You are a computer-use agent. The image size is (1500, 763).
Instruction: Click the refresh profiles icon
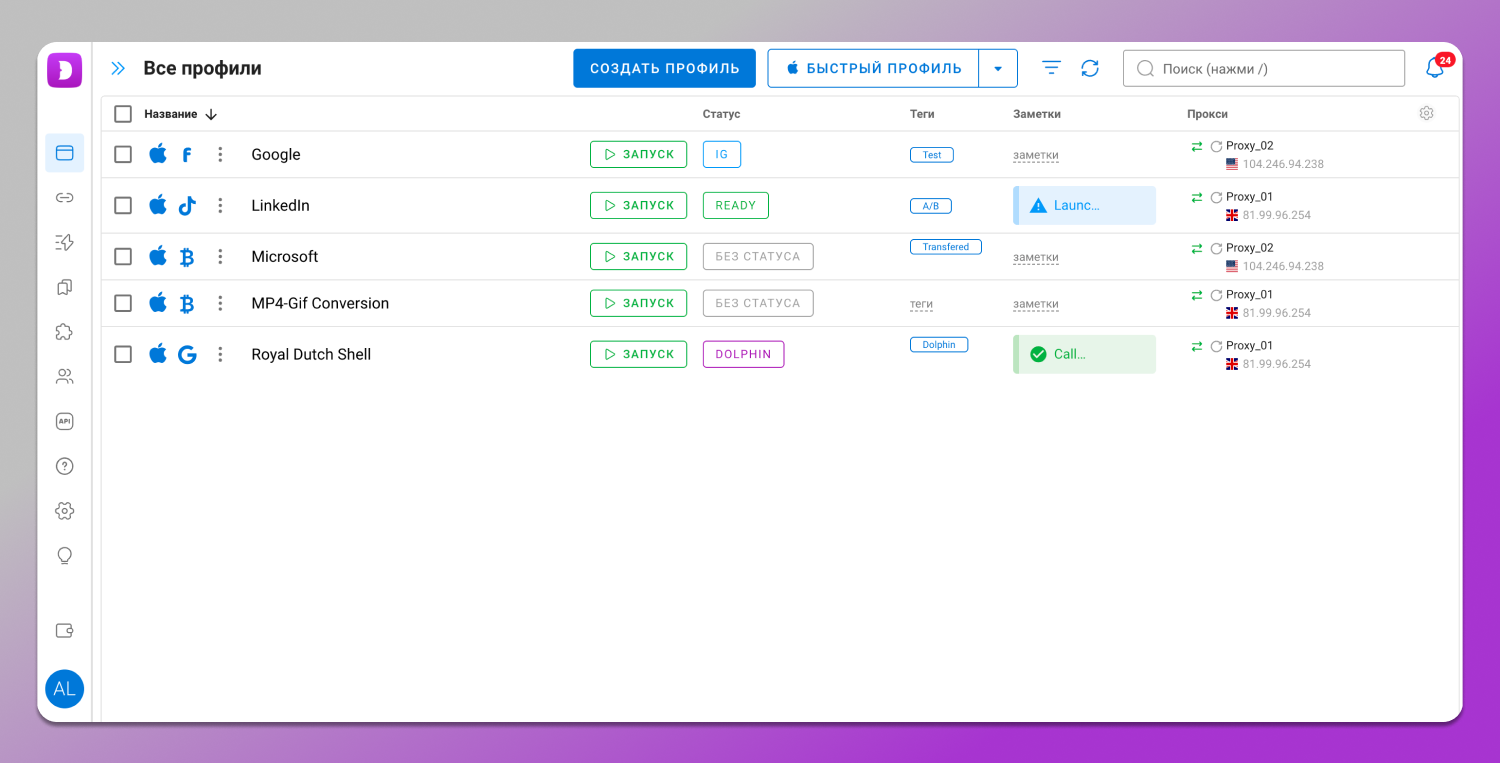point(1090,68)
